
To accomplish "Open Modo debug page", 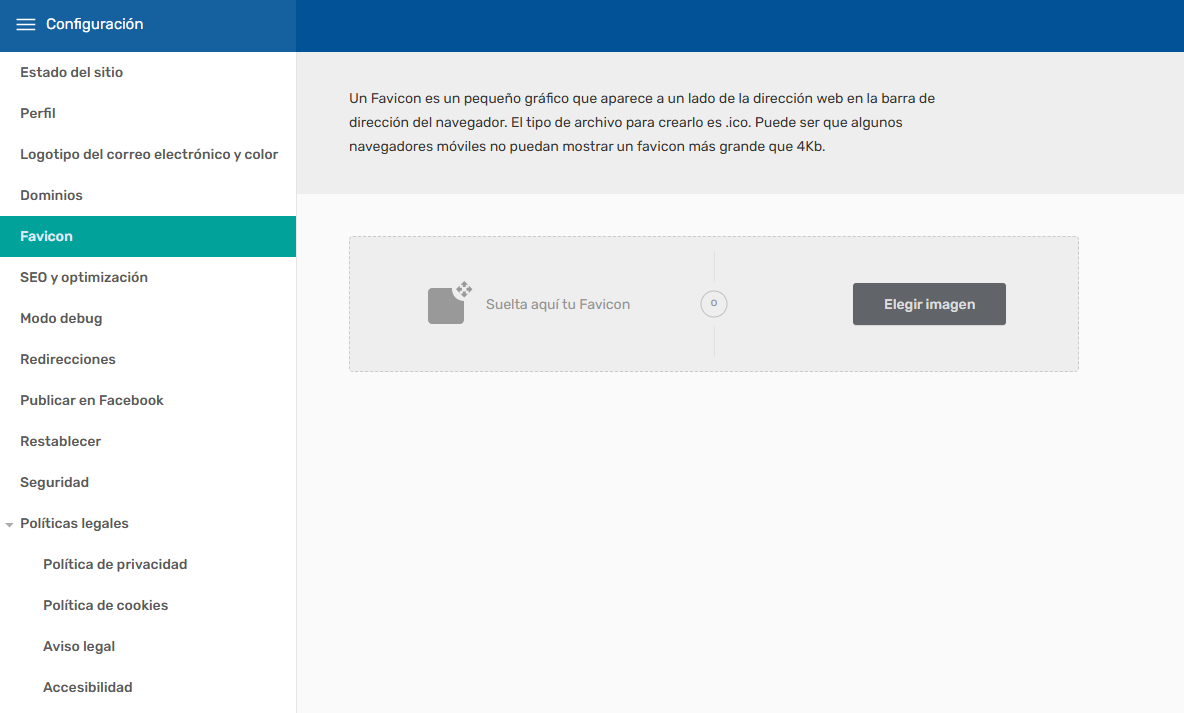I will (148, 318).
